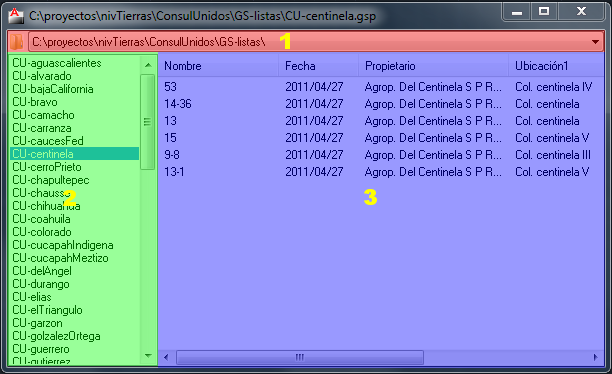Click the horizontal scrollbar thumb in table
Image resolution: width=612 pixels, height=374 pixels.
[x=300, y=357]
